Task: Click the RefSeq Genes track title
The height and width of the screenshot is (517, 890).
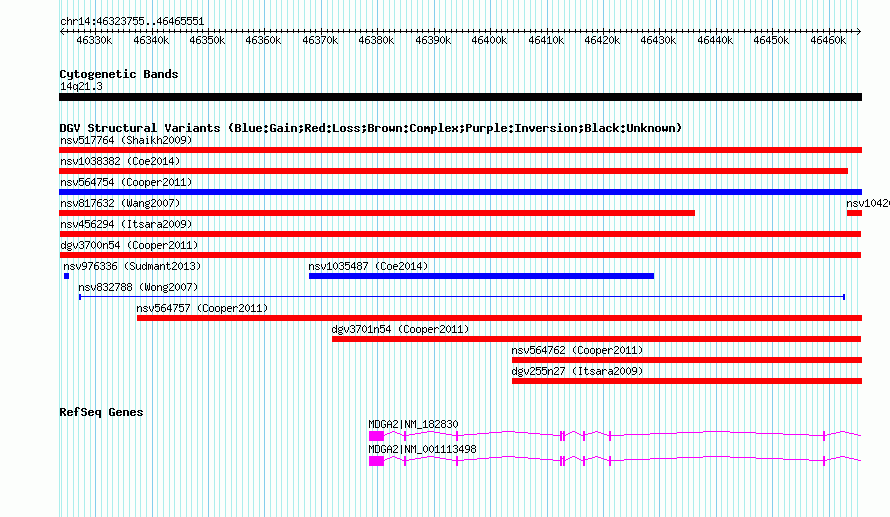Action: coord(101,412)
